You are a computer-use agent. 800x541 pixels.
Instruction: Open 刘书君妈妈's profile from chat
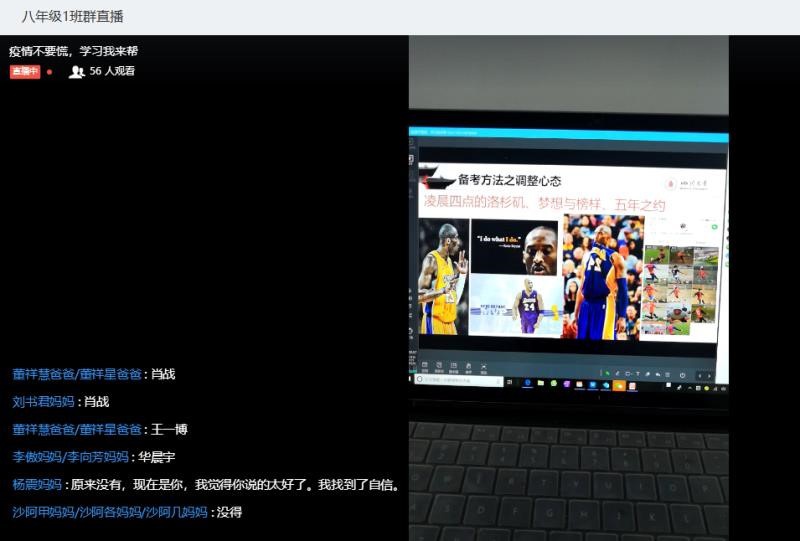pos(43,402)
